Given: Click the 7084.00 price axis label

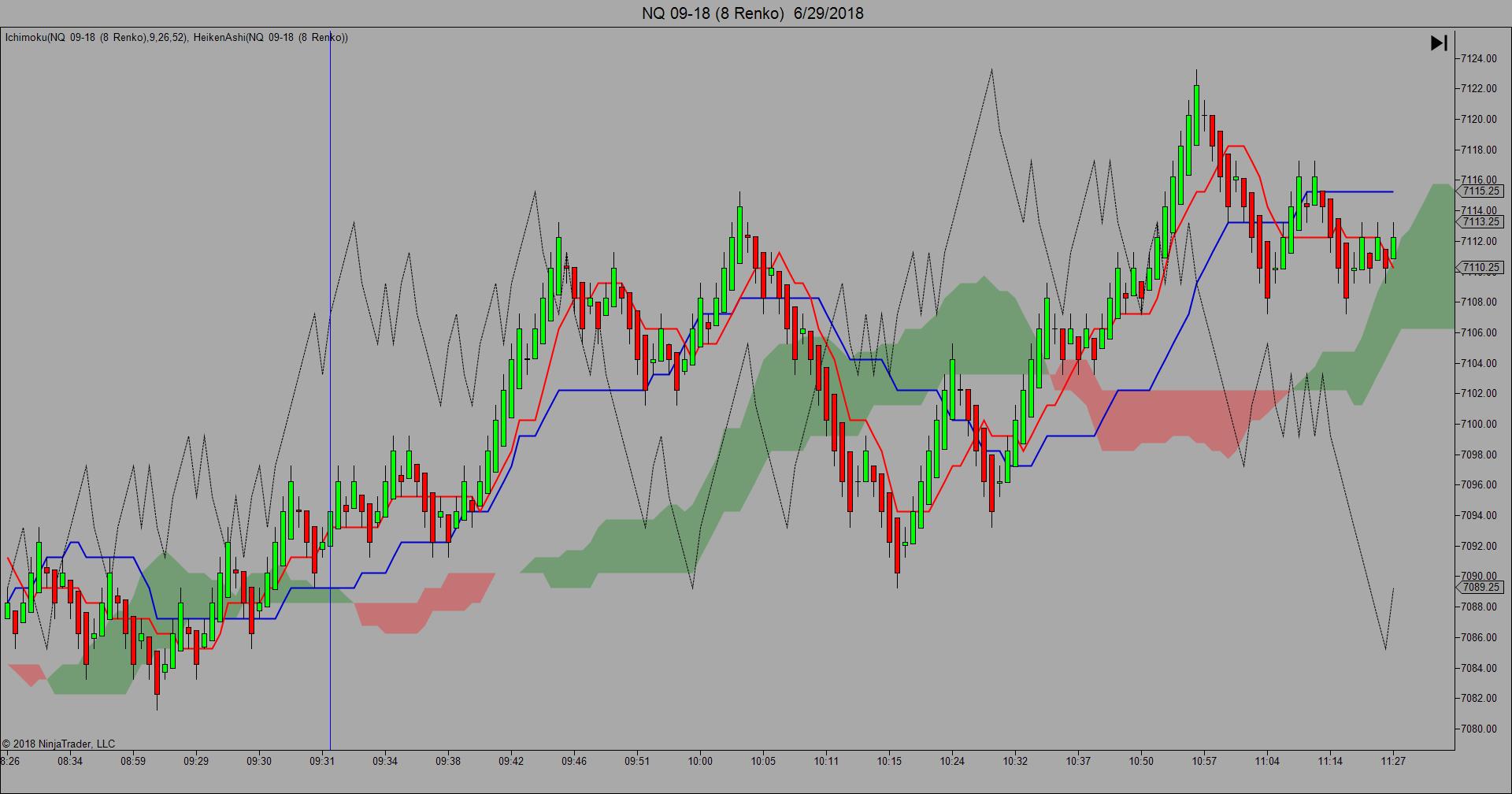Looking at the screenshot, I should pyautogui.click(x=1479, y=668).
